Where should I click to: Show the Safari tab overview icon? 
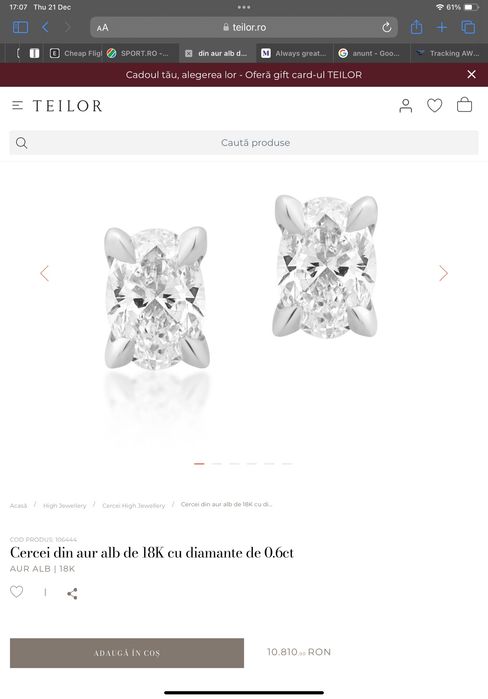(x=468, y=27)
